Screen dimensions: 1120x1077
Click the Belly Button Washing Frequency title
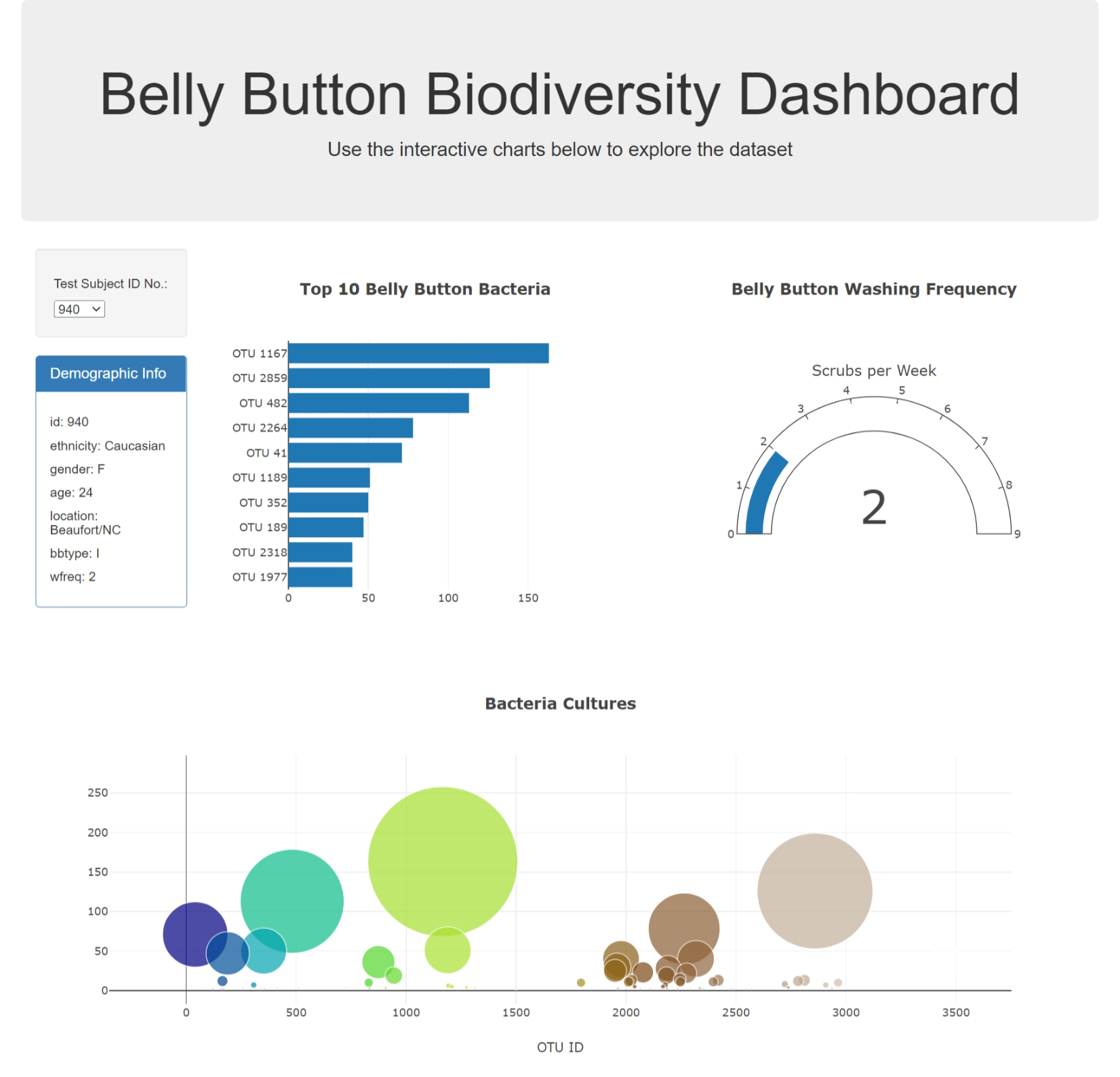pyautogui.click(x=873, y=289)
